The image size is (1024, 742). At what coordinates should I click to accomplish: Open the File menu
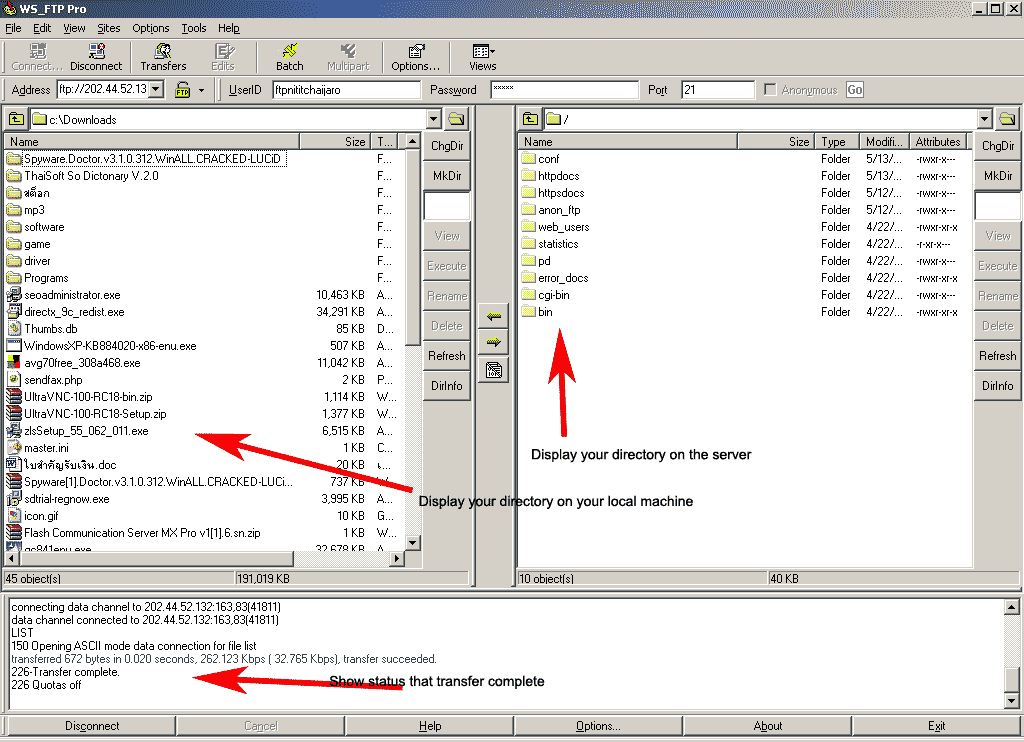[x=13, y=28]
